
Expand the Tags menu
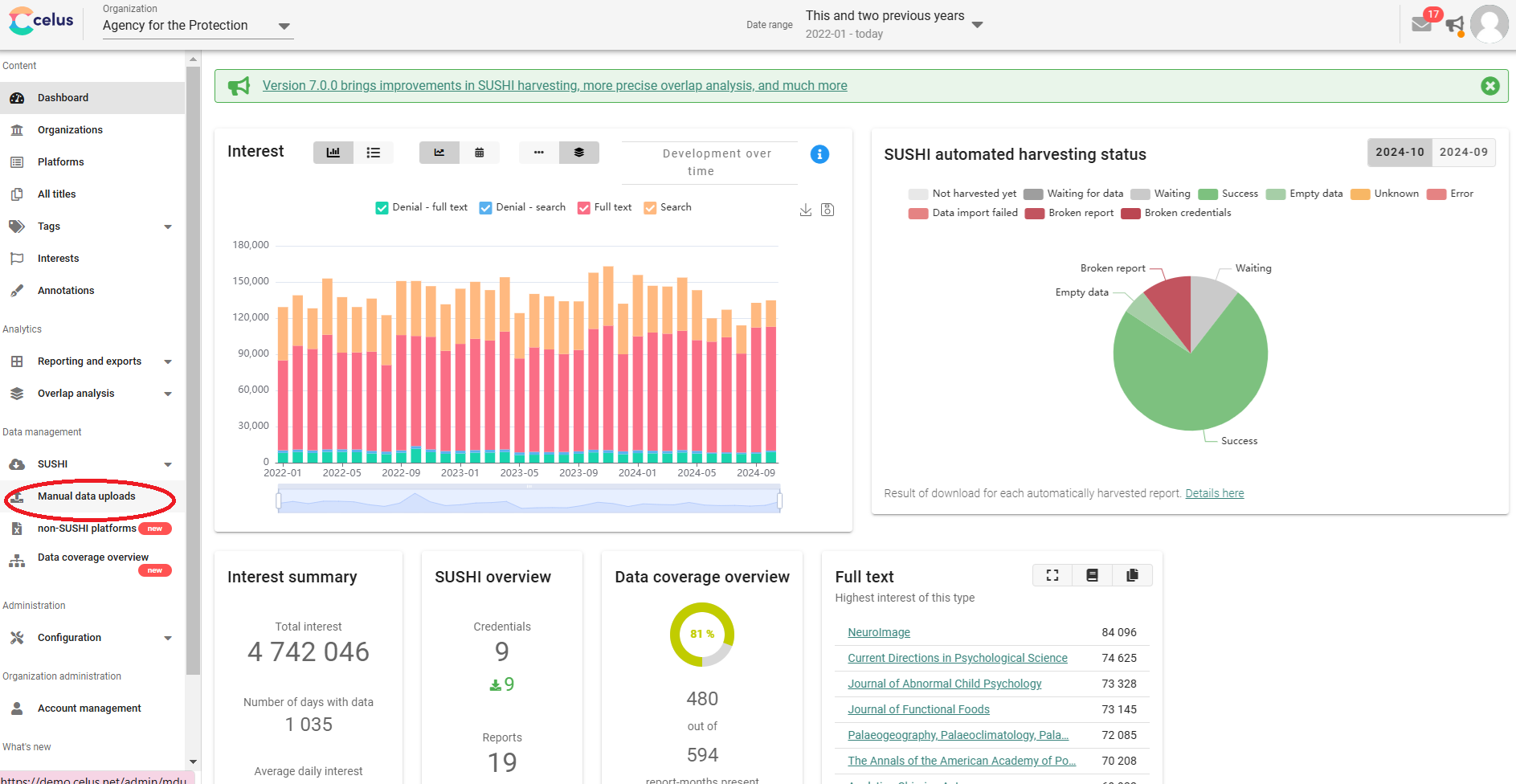[92, 227]
